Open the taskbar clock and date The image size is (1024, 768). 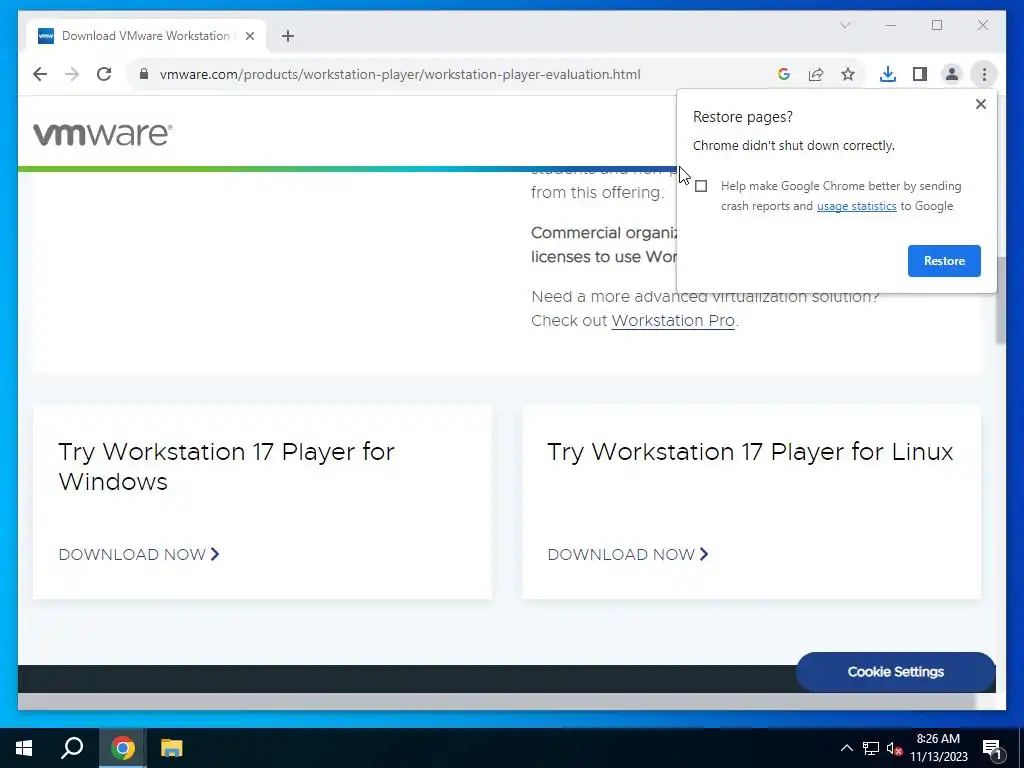(x=938, y=748)
